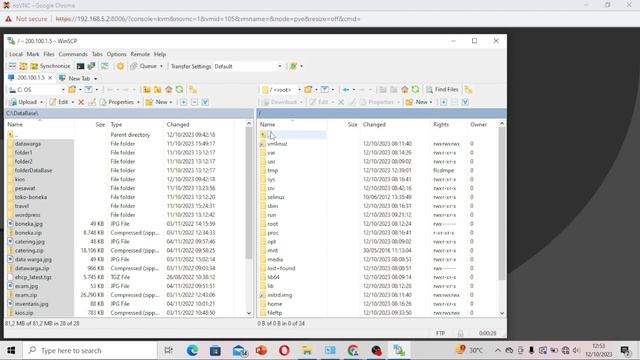
Task: Open the Local menu
Action: click(16, 54)
